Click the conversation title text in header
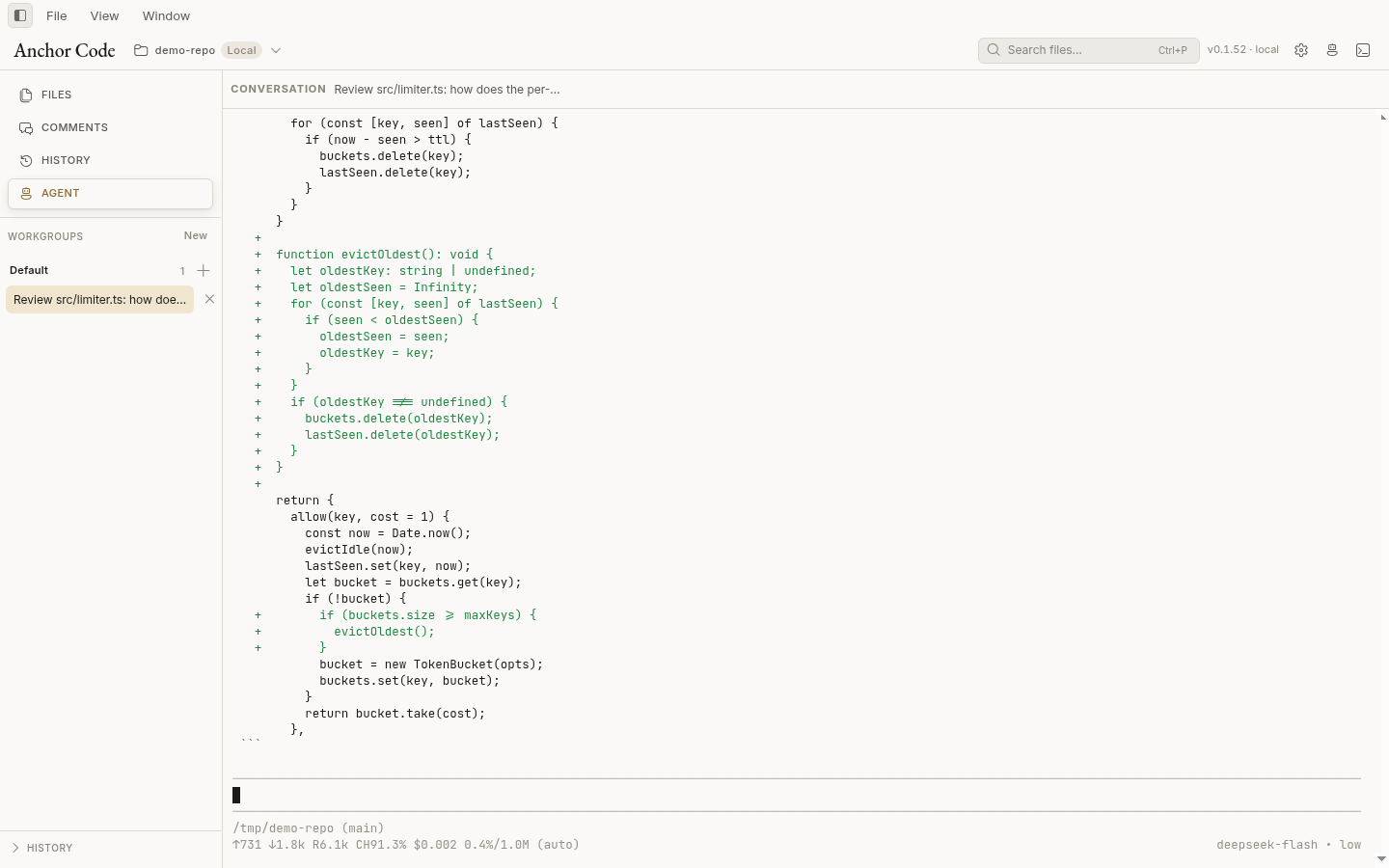 tap(447, 89)
